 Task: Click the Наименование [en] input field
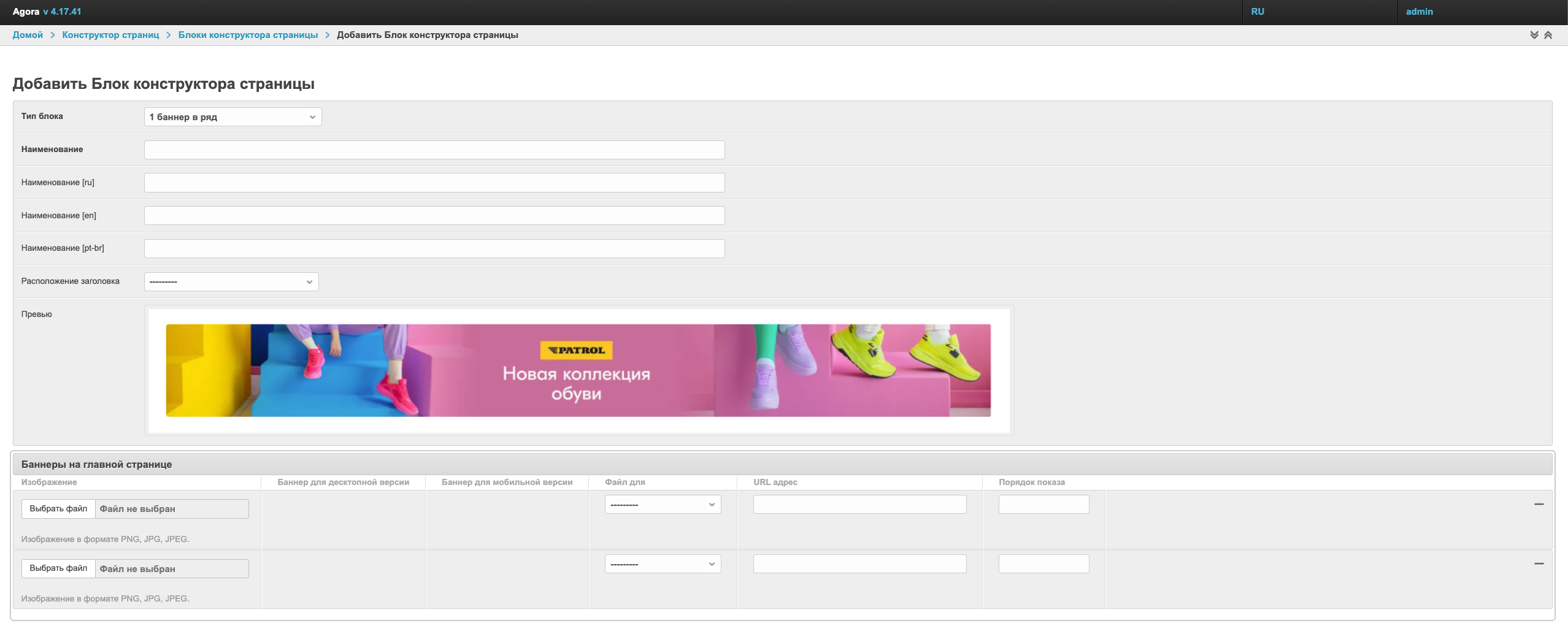click(434, 216)
